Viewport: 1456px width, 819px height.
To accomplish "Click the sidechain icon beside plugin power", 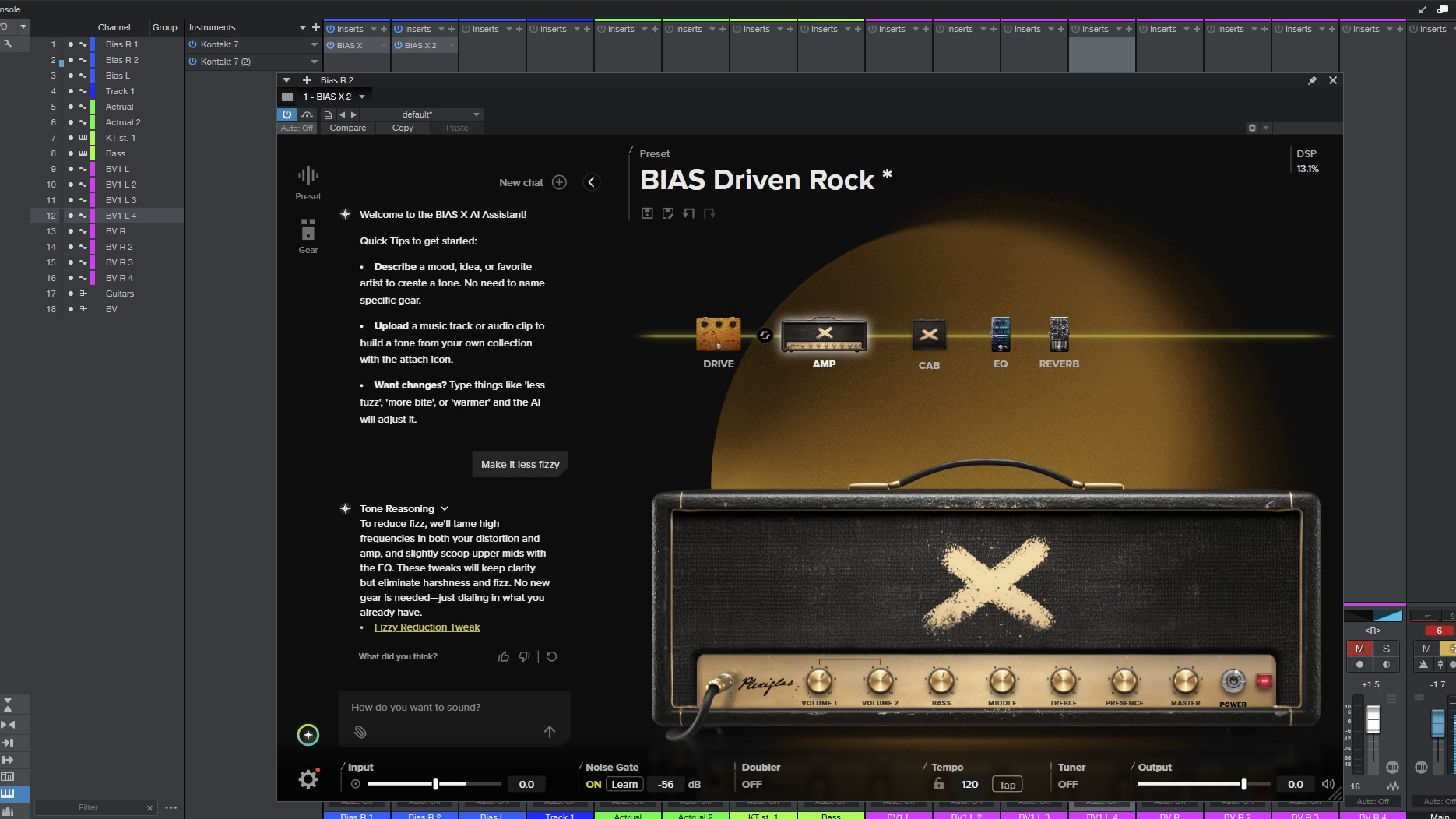I will point(308,114).
